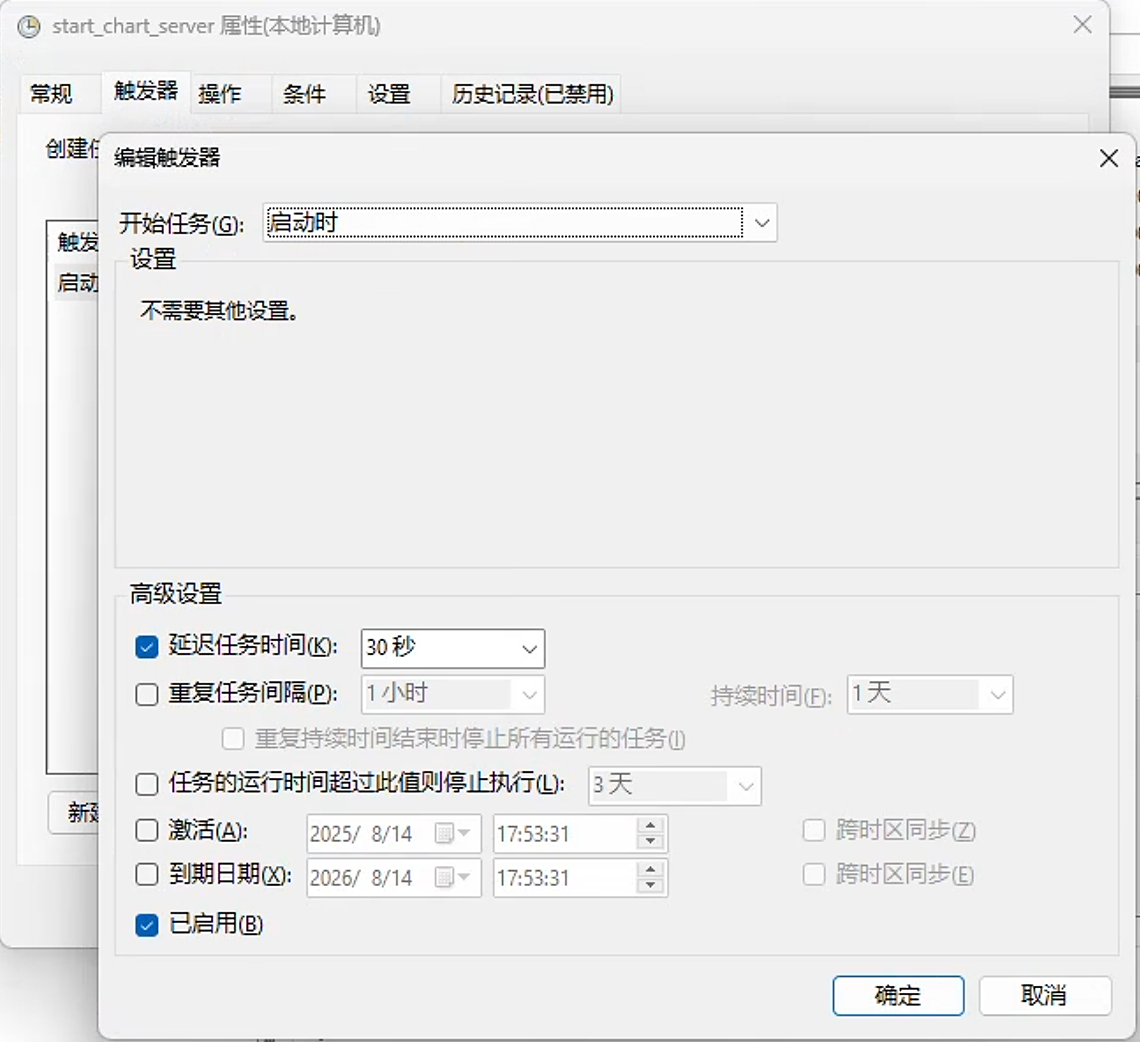Close the start_chart_server properties window

click(1083, 25)
